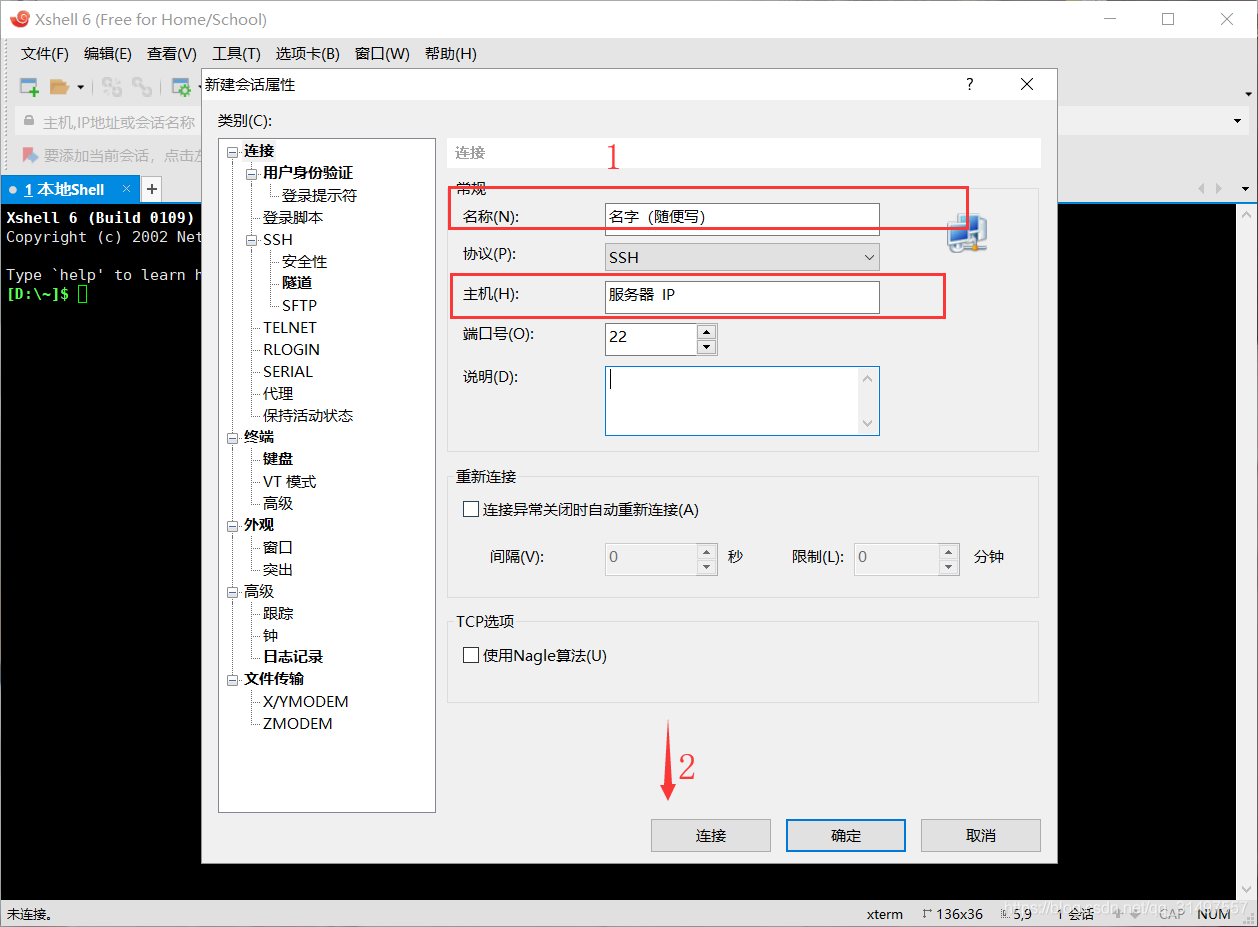Select 日志记录 tree item
The height and width of the screenshot is (927, 1258).
tap(293, 657)
